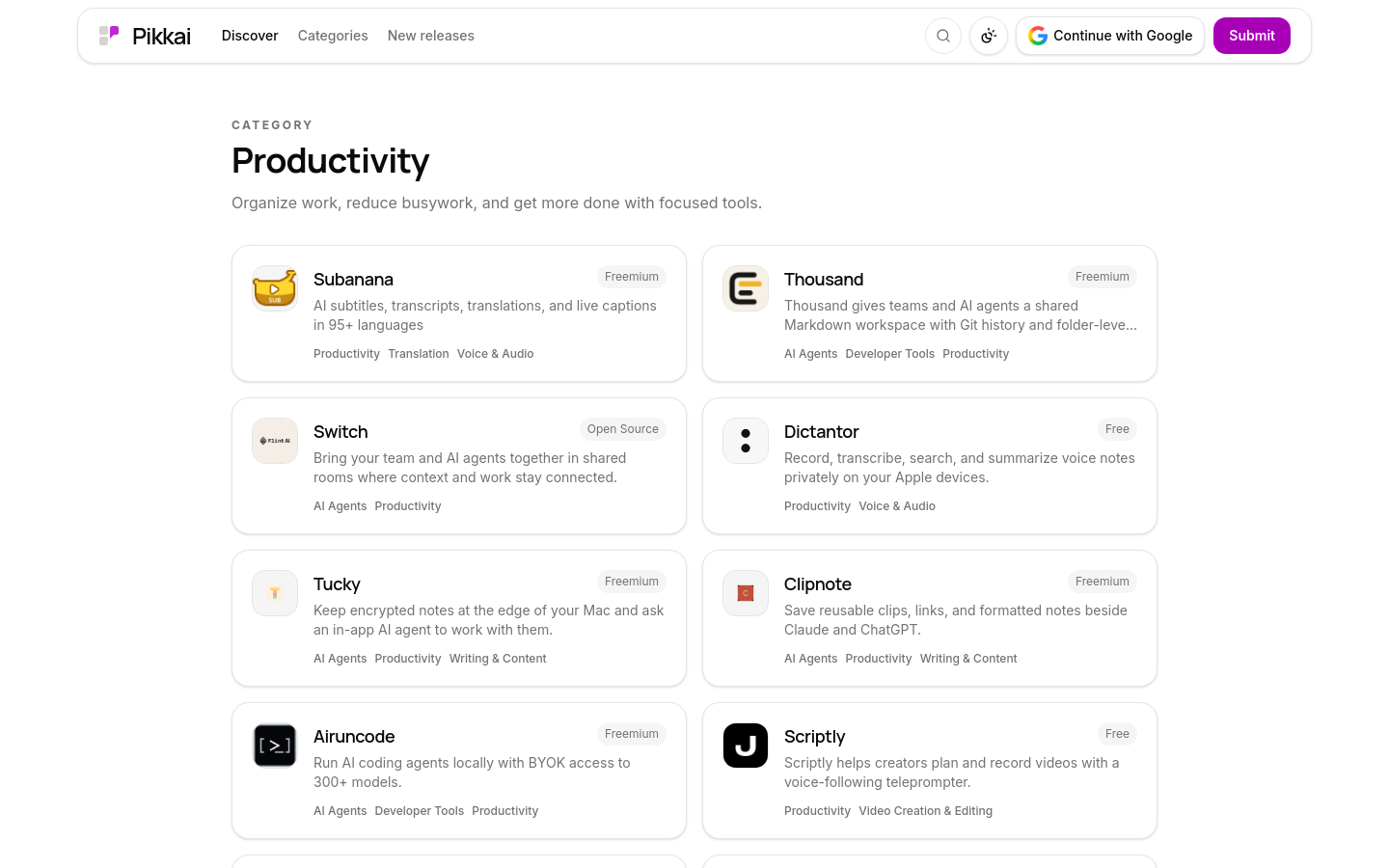
Task: Open New releases in navigation
Action: coord(431,36)
